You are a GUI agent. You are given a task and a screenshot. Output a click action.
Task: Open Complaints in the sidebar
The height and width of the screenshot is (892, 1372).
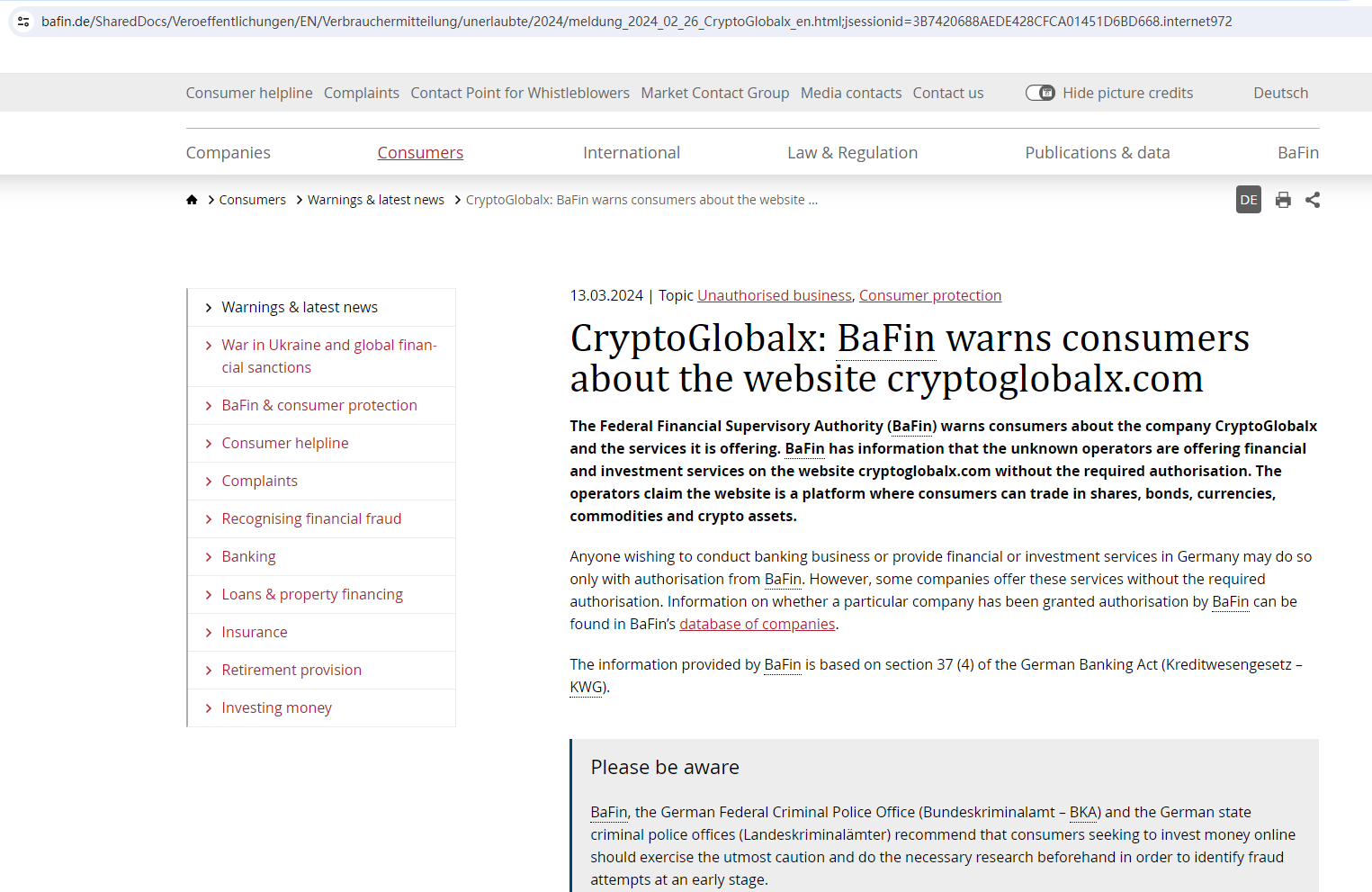[x=260, y=482]
